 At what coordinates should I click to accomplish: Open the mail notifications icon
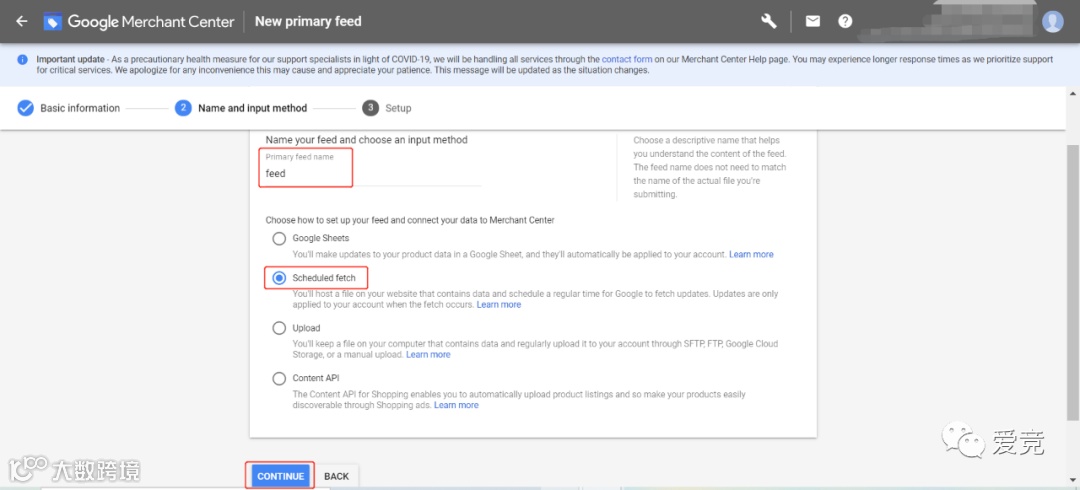(x=813, y=21)
